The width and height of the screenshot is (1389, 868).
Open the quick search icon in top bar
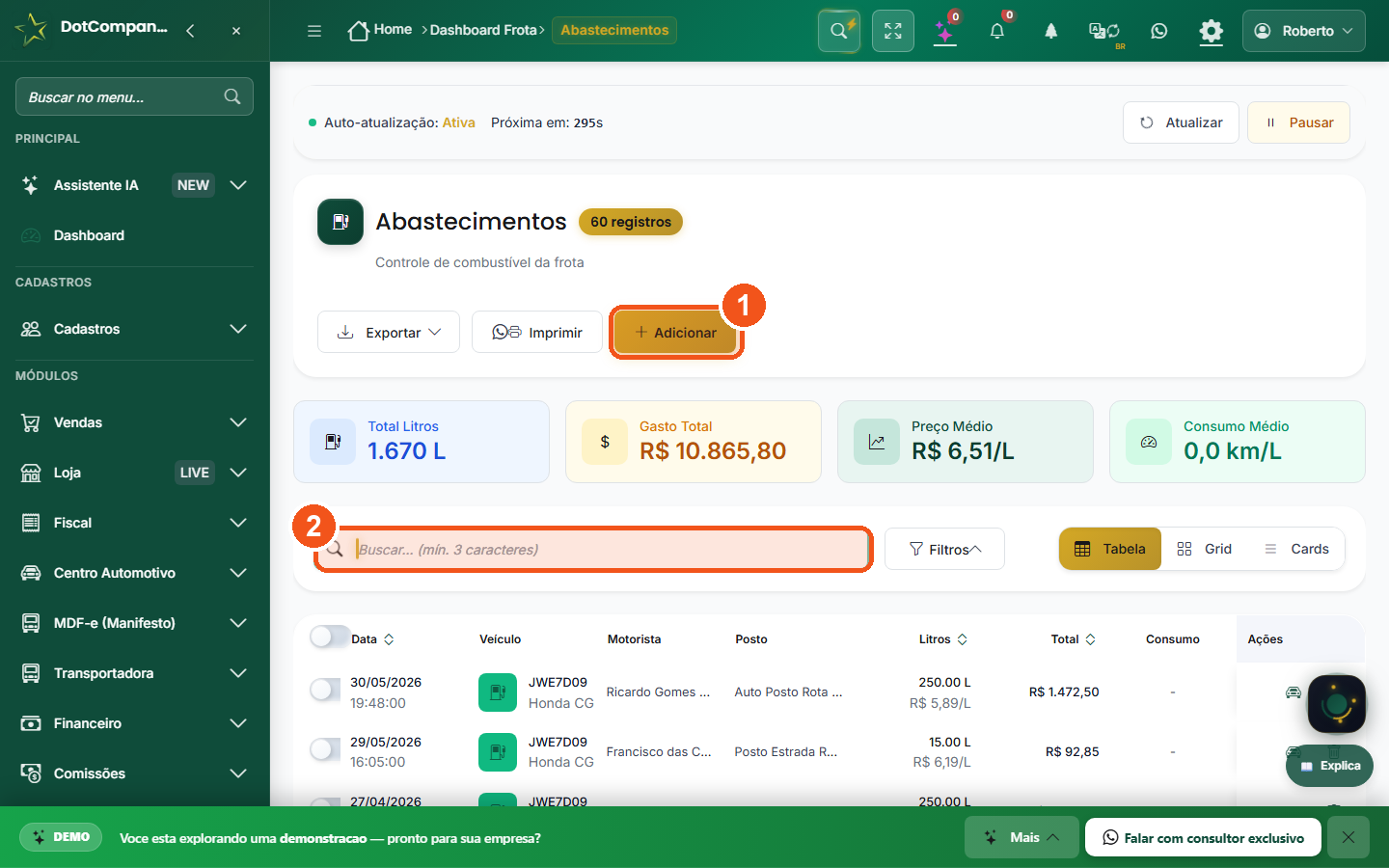(x=839, y=31)
